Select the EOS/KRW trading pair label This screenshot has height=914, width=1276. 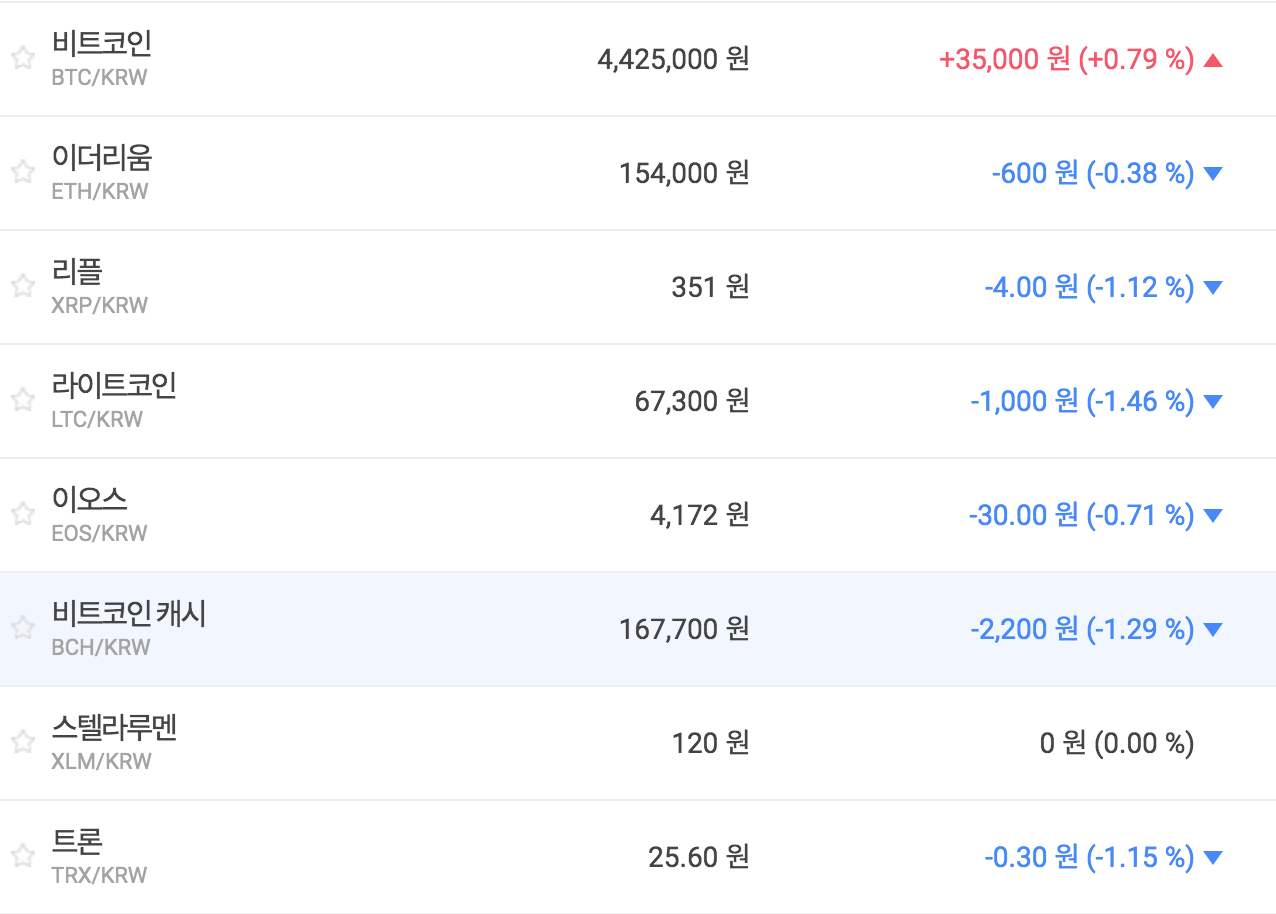point(99,534)
